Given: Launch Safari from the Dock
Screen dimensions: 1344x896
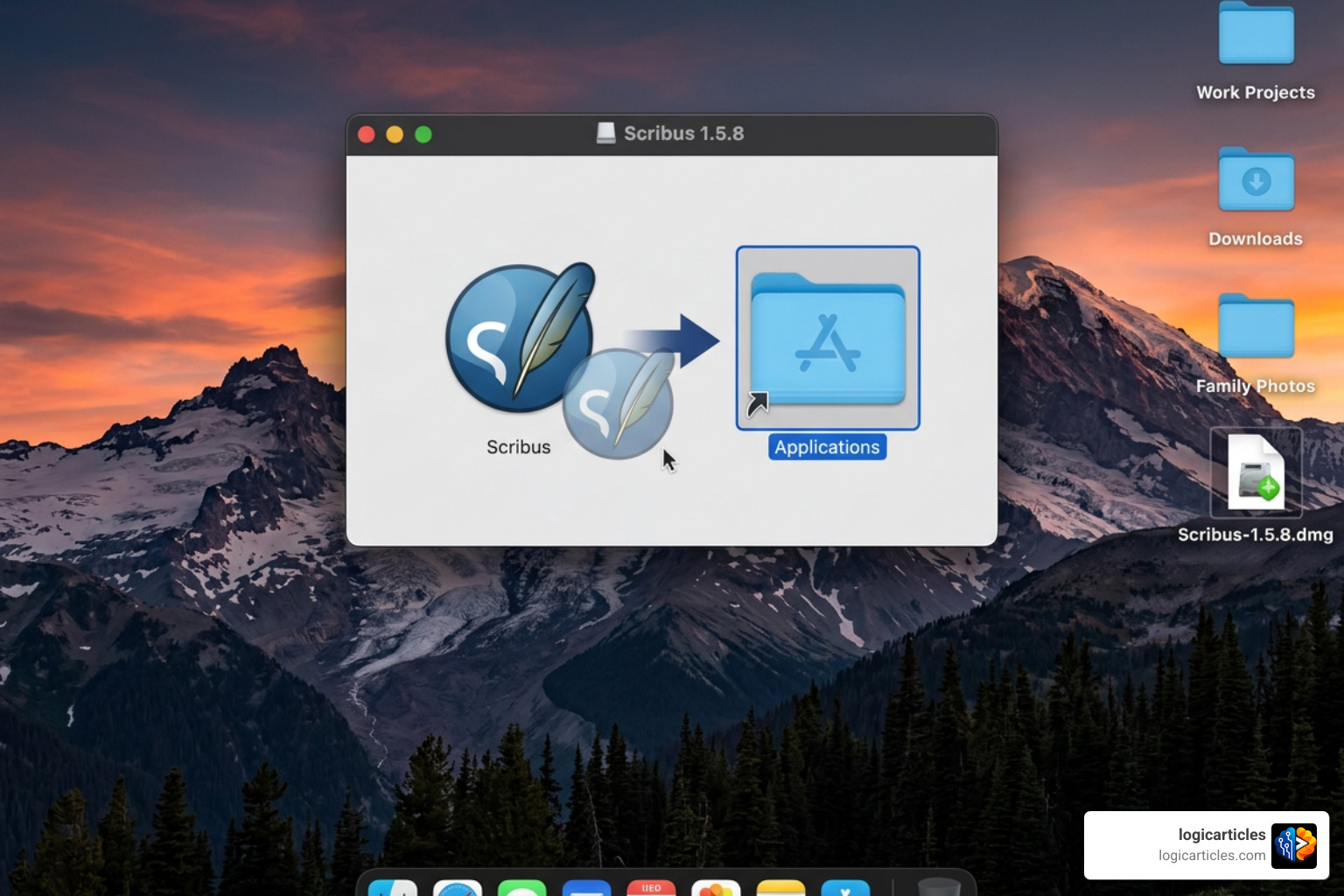Looking at the screenshot, I should pos(458,887).
